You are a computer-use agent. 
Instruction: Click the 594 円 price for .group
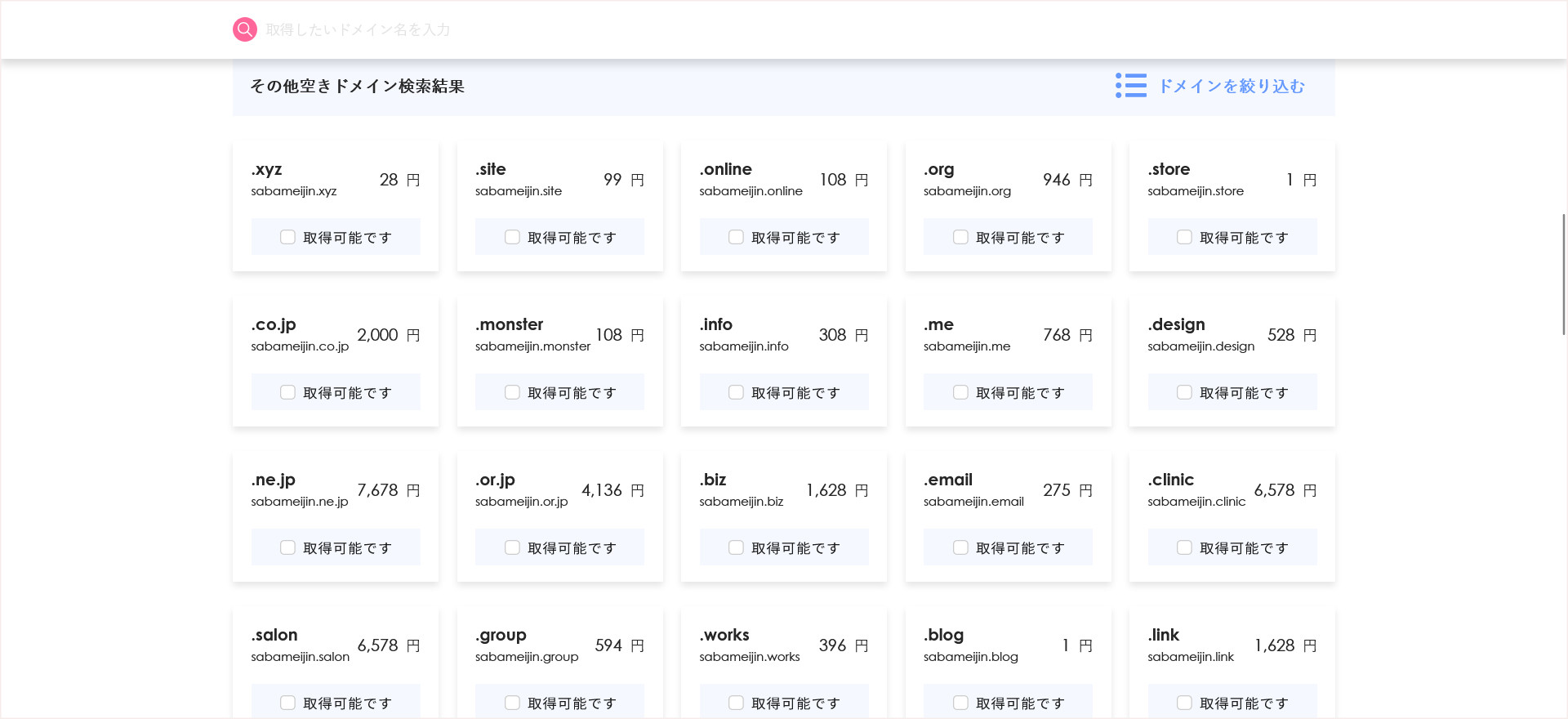[620, 645]
